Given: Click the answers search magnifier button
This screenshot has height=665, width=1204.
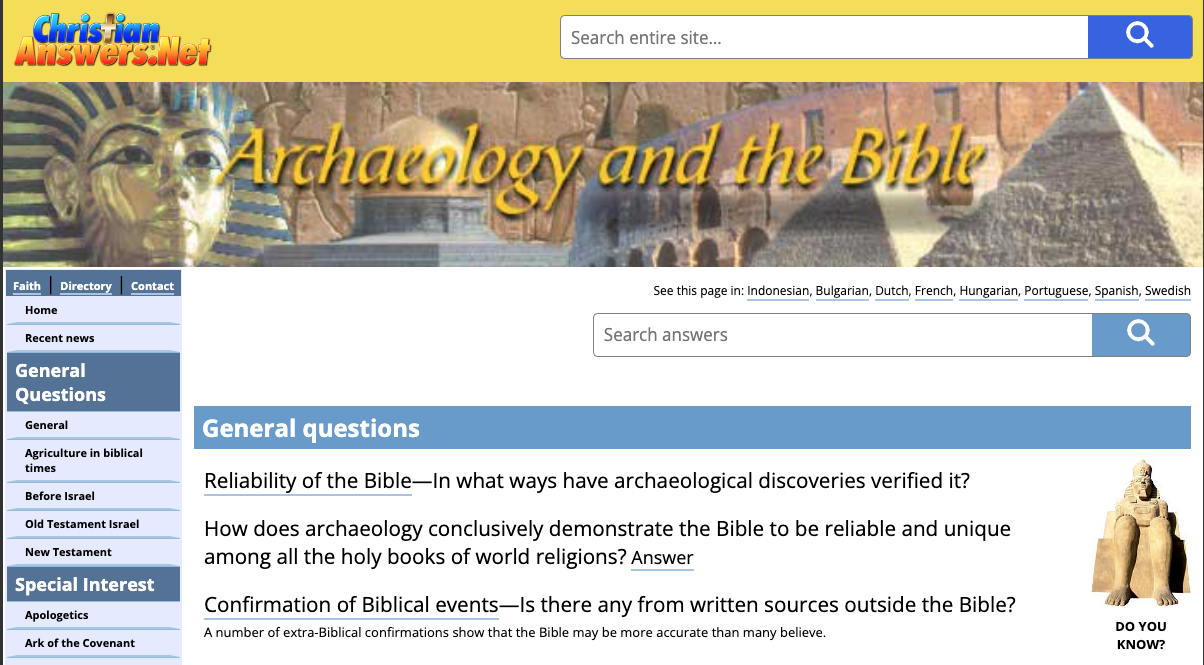Looking at the screenshot, I should [x=1140, y=334].
